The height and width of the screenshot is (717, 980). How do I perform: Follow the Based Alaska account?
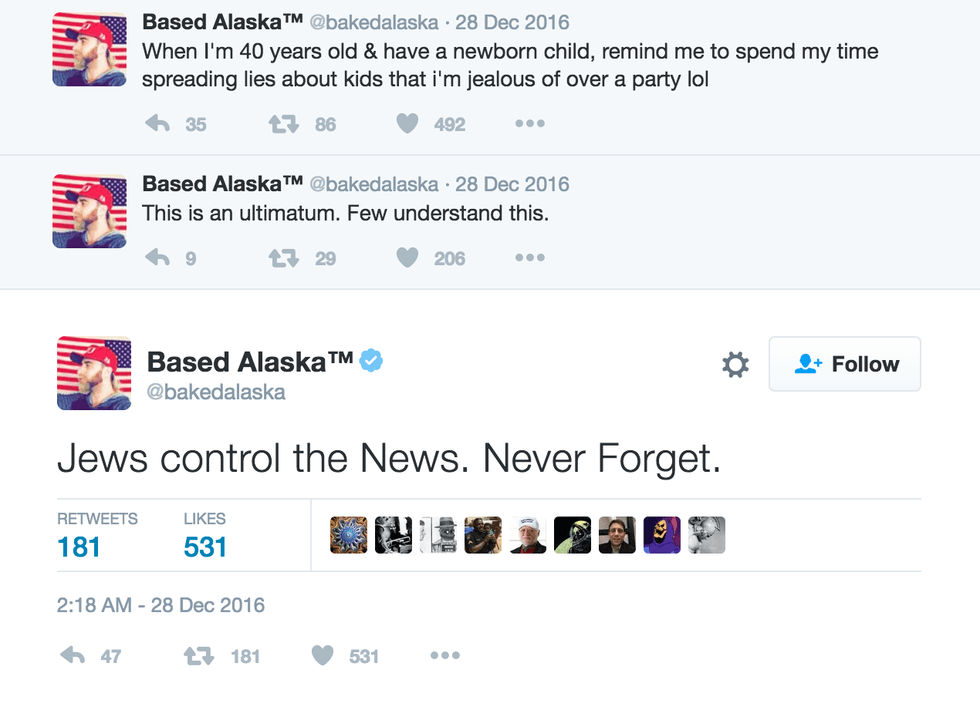(x=845, y=365)
